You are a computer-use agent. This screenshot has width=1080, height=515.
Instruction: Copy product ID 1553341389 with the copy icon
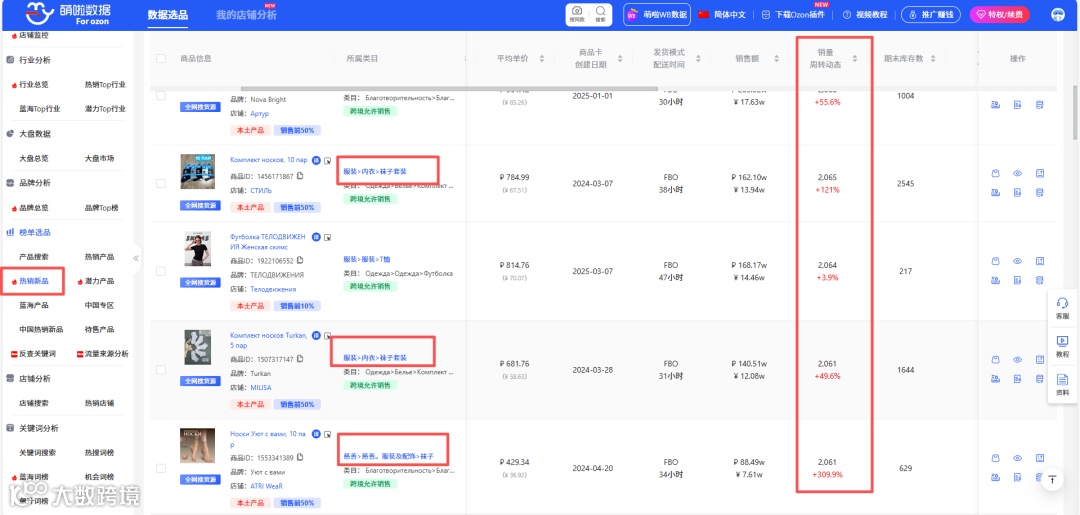pyautogui.click(x=300, y=458)
